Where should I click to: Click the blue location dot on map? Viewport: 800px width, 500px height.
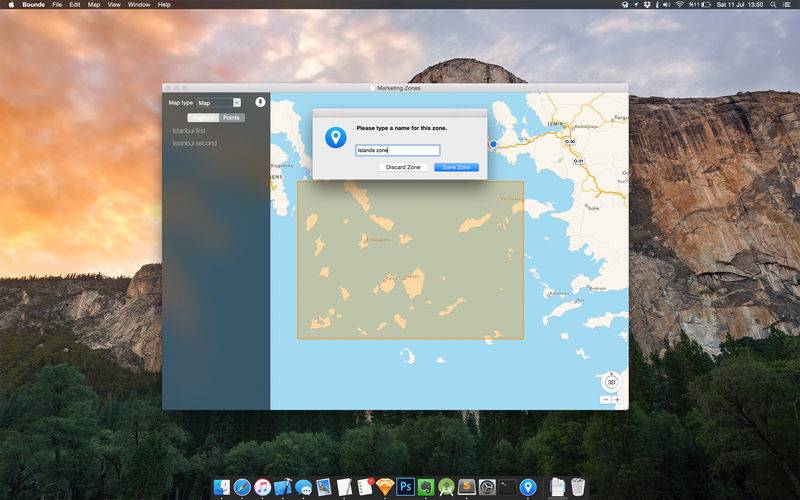[x=493, y=144]
